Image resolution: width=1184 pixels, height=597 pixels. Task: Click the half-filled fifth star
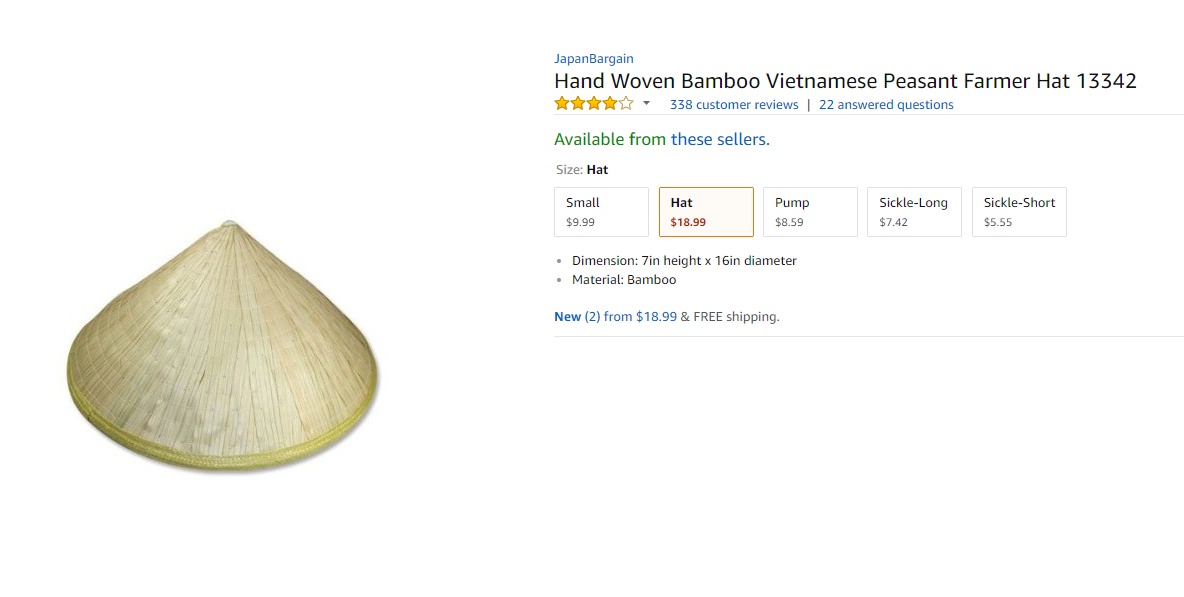(624, 102)
